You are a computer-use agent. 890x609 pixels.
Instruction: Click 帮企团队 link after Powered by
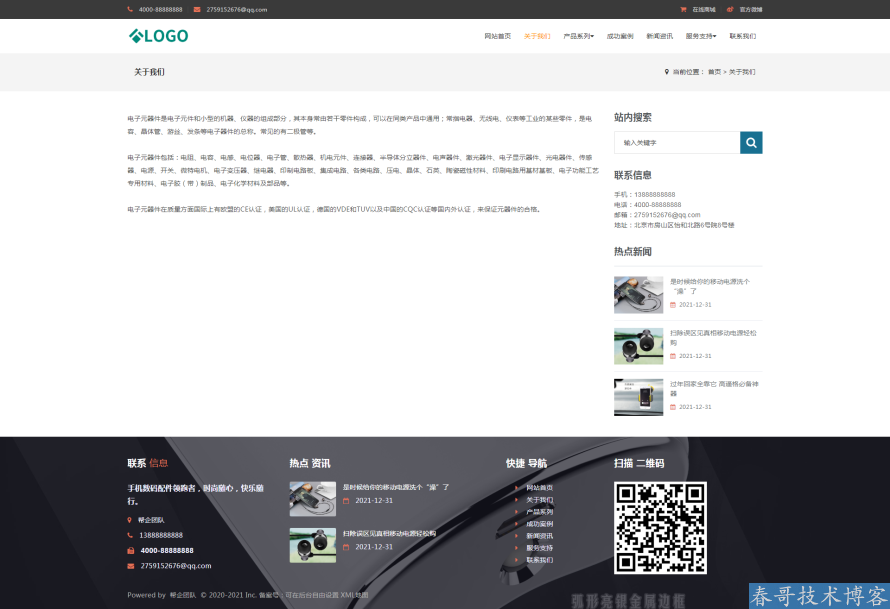point(183,595)
